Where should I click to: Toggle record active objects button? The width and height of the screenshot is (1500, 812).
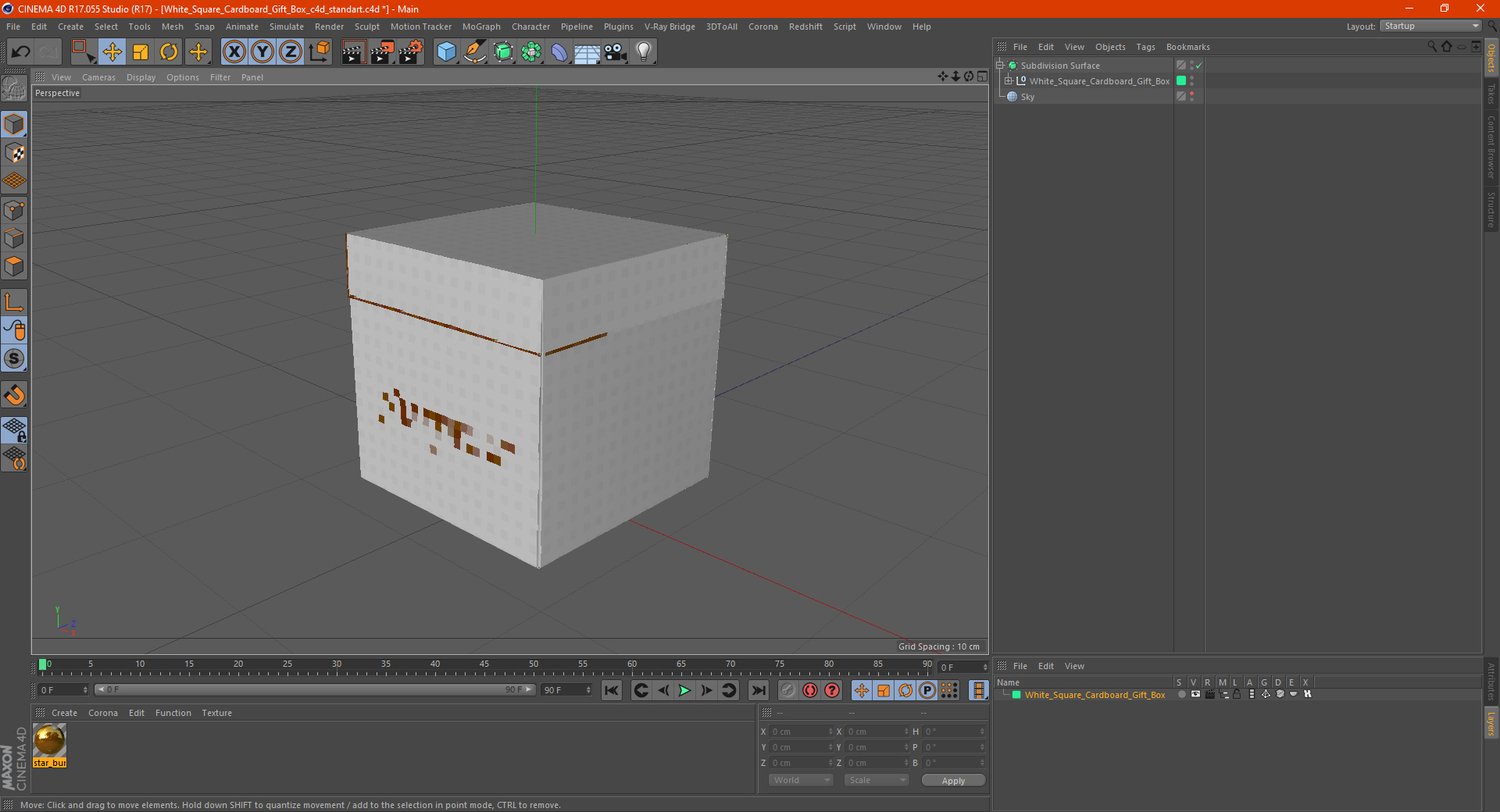point(788,690)
